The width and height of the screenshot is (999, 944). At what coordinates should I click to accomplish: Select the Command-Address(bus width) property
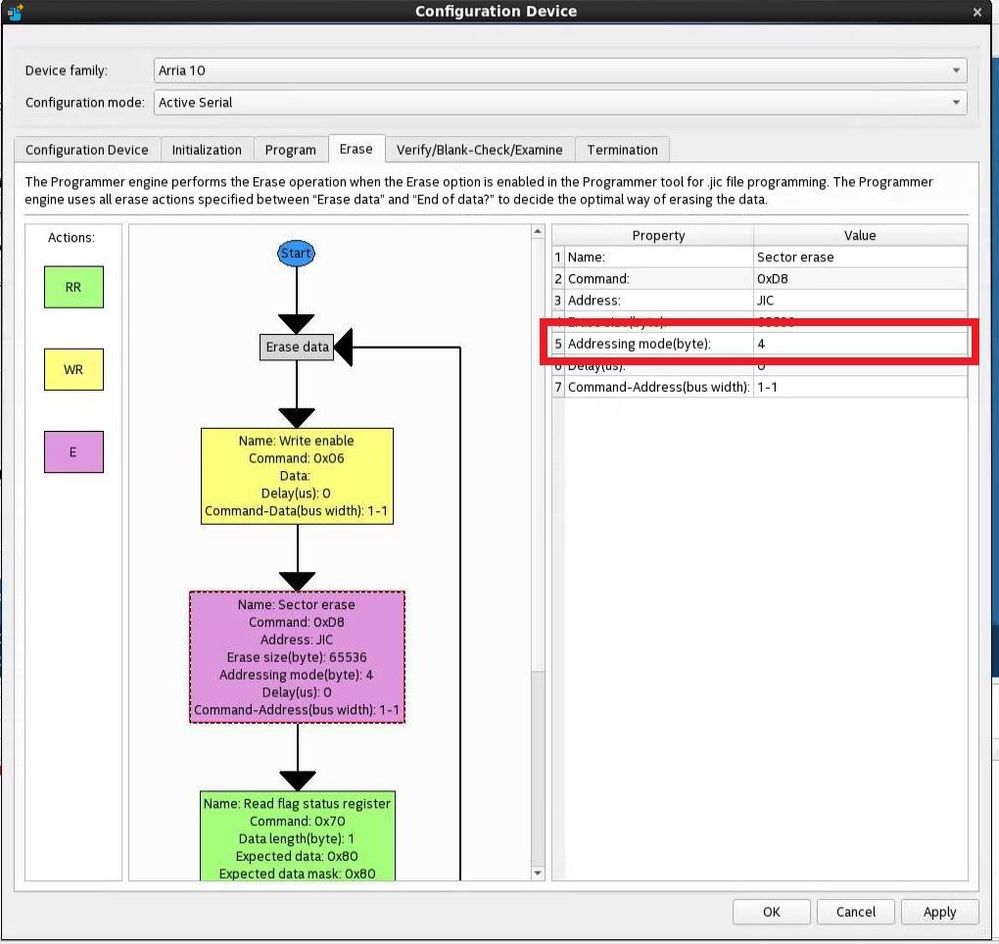click(659, 387)
